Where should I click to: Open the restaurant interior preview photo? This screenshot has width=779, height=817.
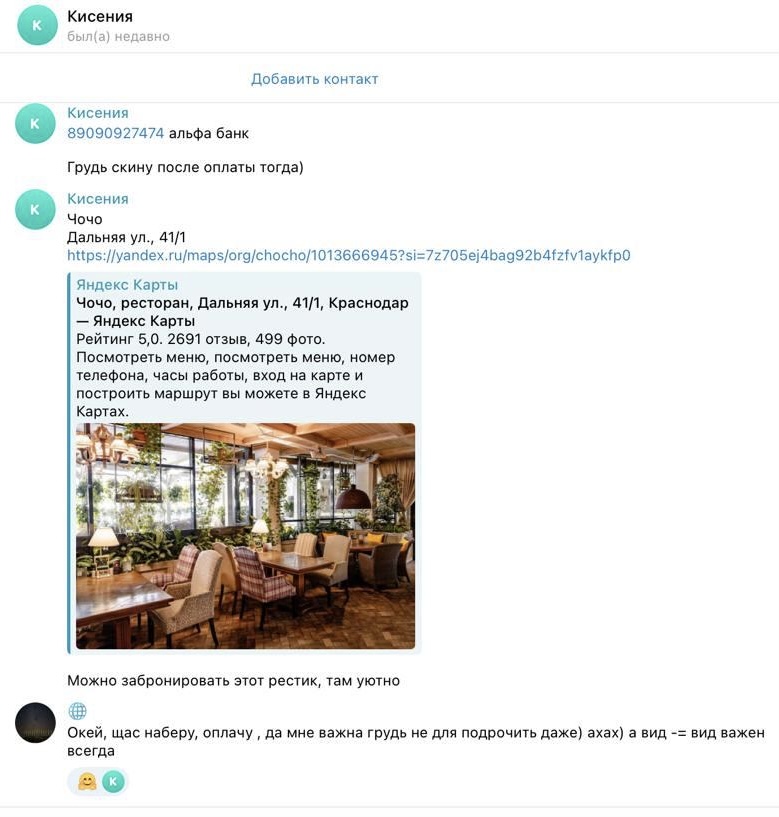click(245, 536)
